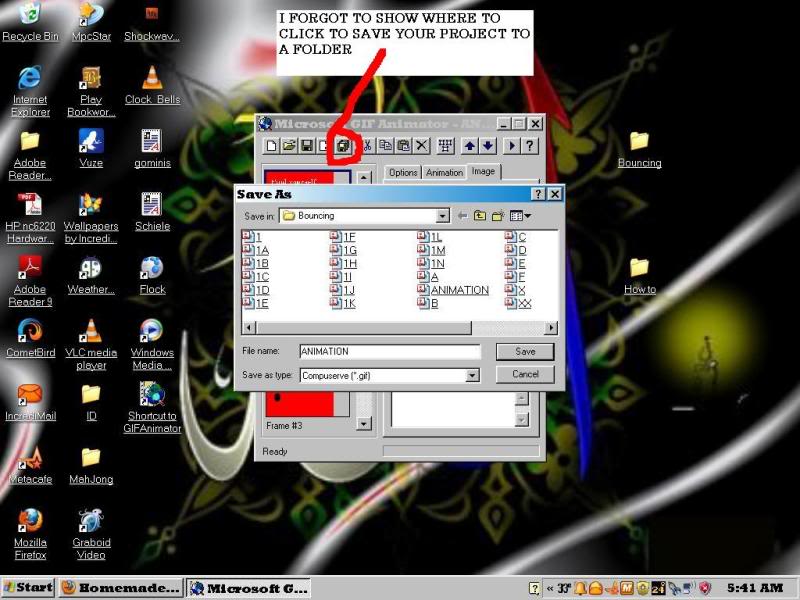Select file 1J in the list
The height and width of the screenshot is (600, 800).
342,290
